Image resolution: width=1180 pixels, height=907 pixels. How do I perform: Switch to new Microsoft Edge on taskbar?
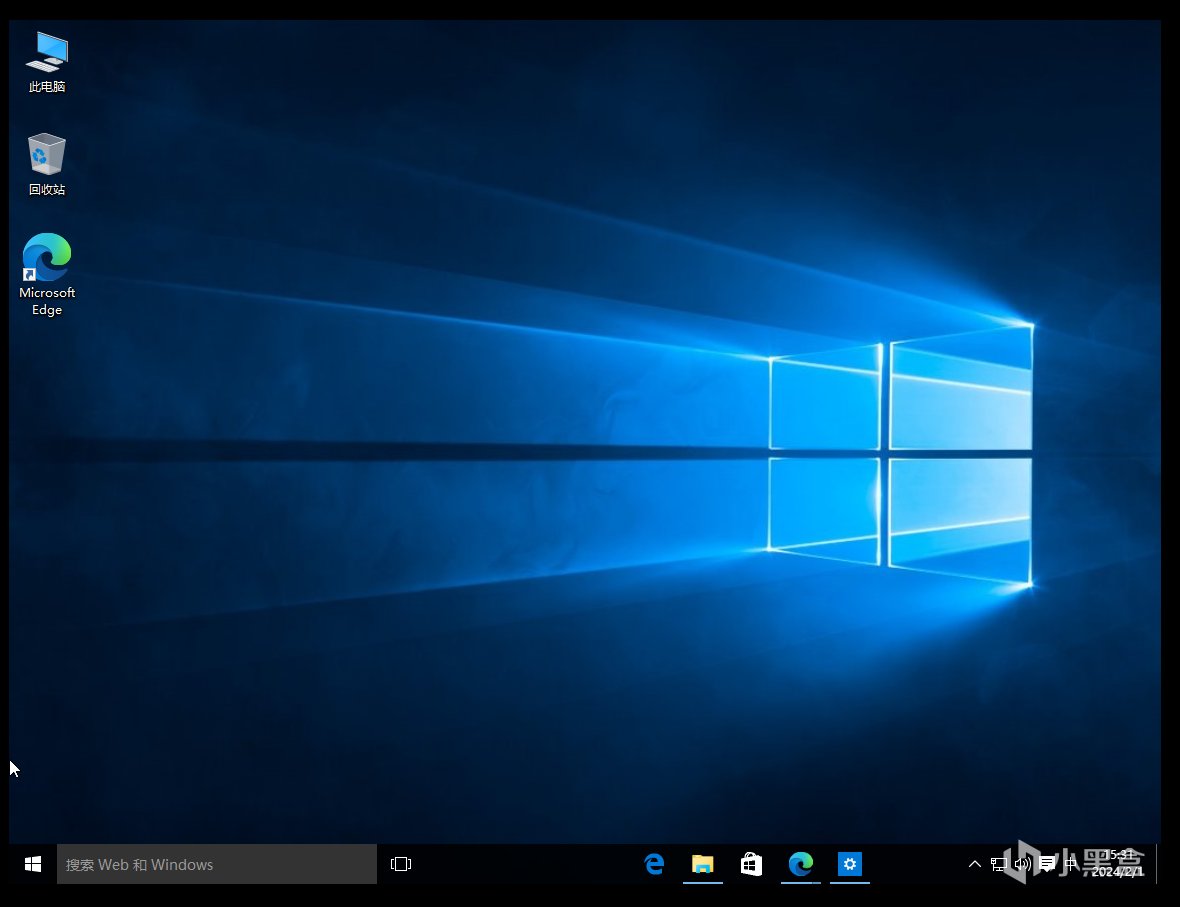801,864
